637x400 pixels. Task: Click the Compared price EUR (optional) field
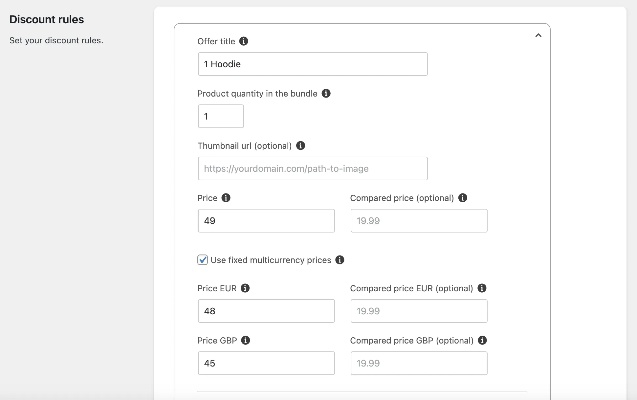coord(418,311)
